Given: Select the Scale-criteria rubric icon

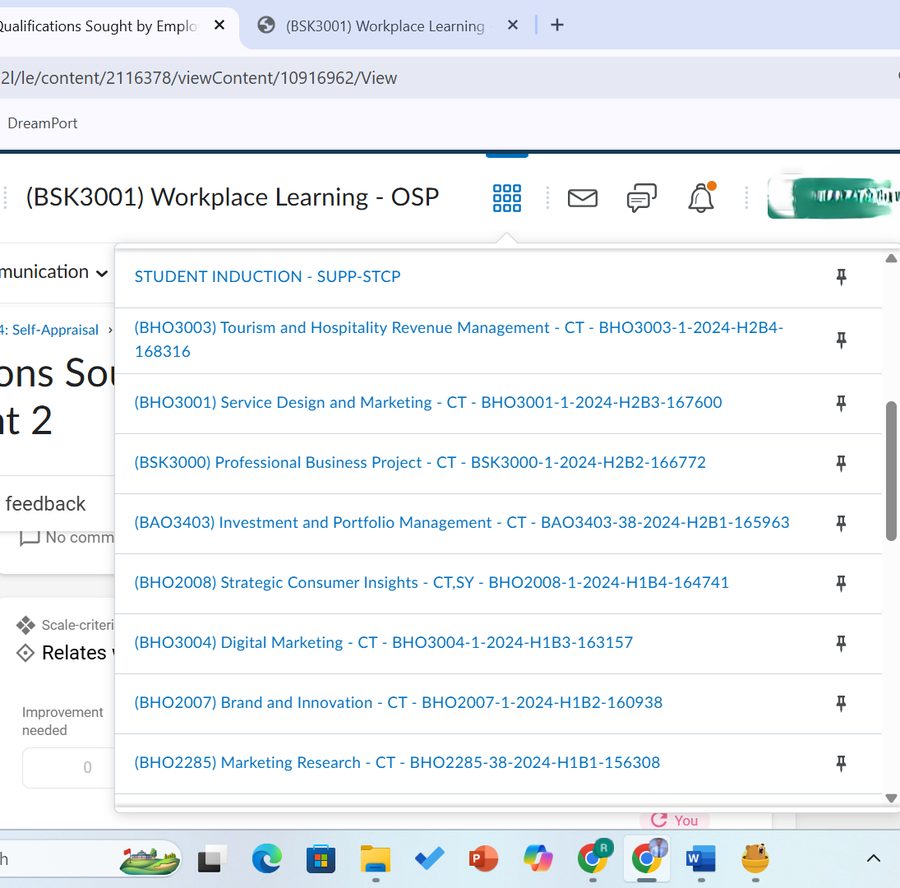Looking at the screenshot, I should pos(25,625).
